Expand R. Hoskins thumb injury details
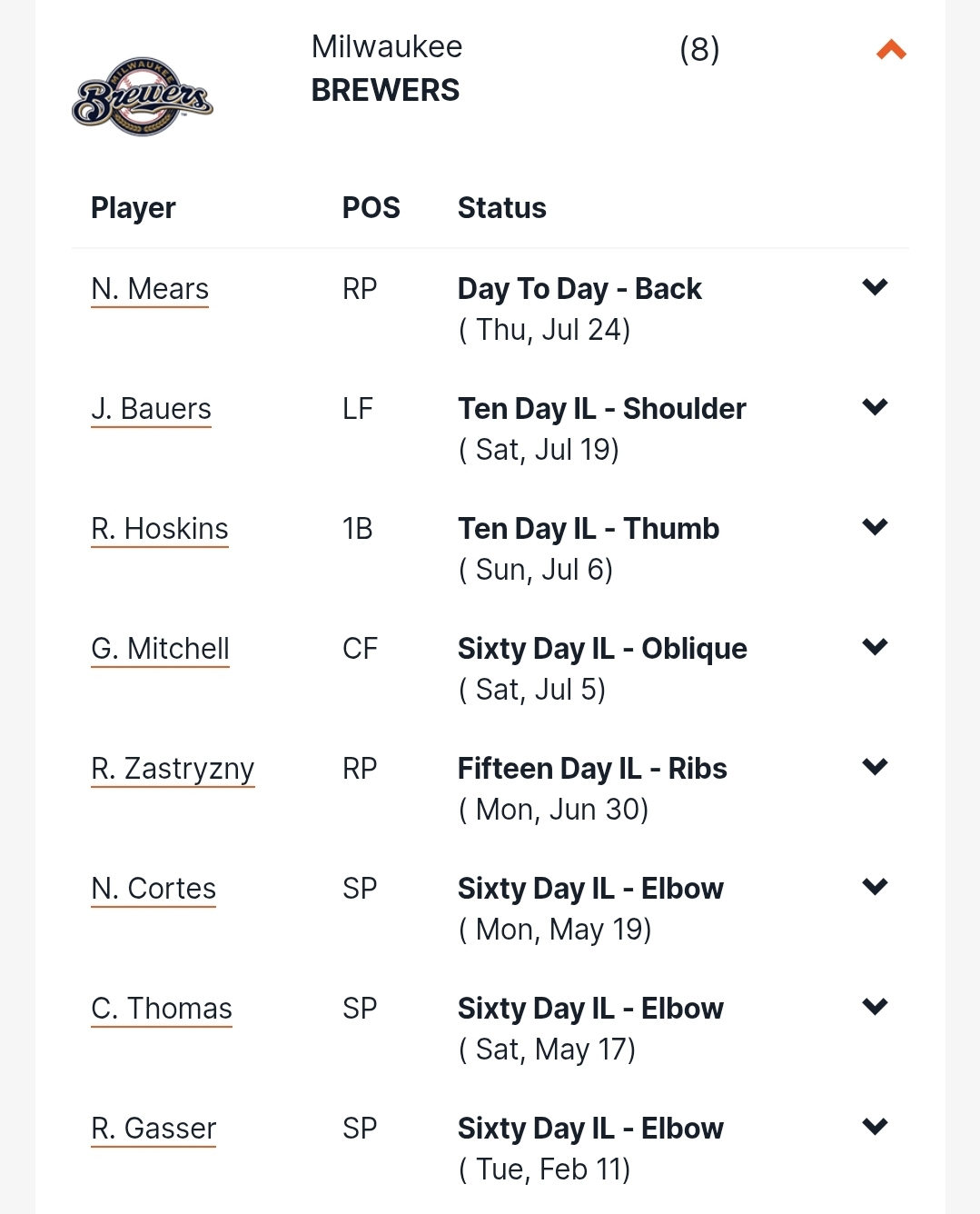The image size is (980, 1214). [875, 527]
